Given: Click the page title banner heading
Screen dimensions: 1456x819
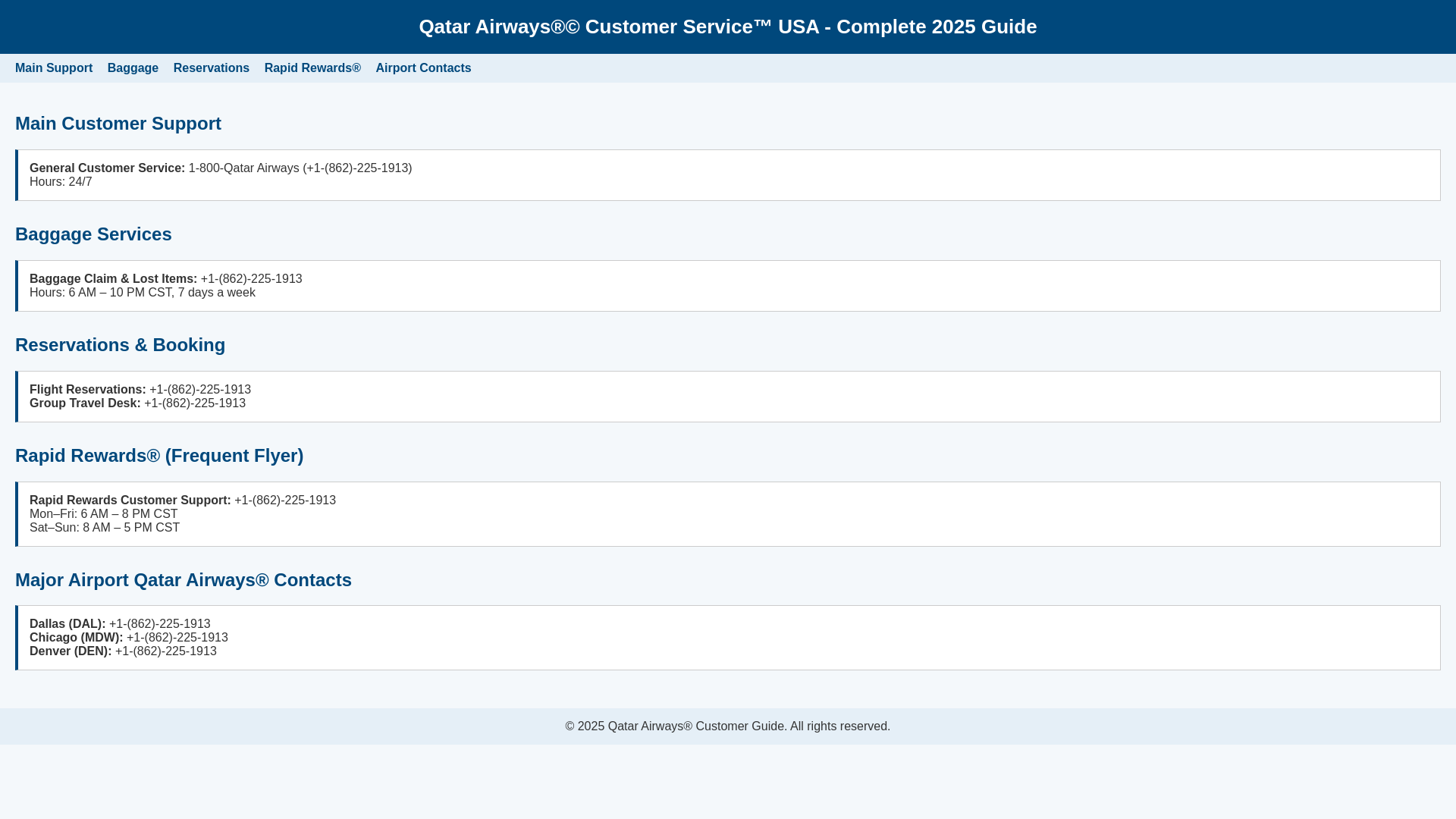Looking at the screenshot, I should tap(728, 27).
